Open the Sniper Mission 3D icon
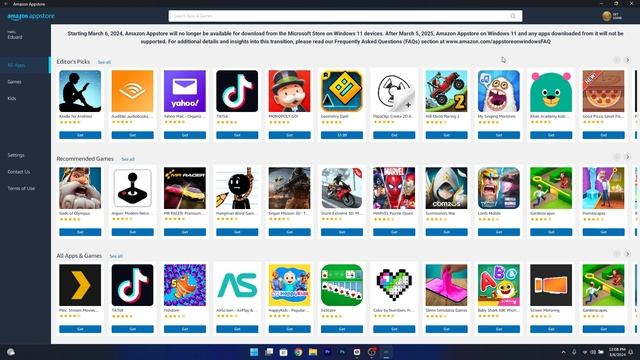Image resolution: width=640 pixels, height=360 pixels. 289,188
